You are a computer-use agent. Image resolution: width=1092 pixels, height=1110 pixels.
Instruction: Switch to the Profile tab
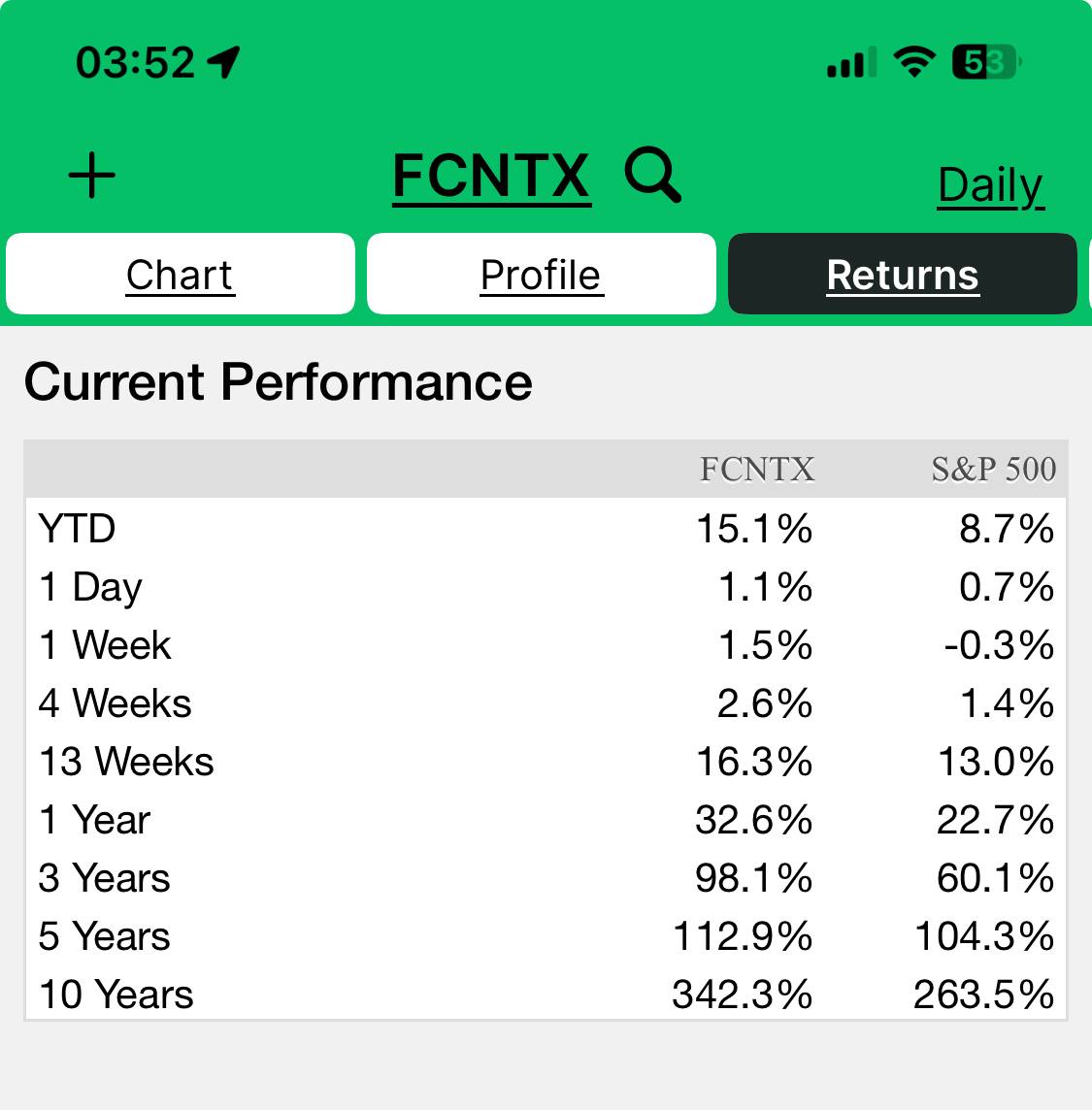click(541, 275)
